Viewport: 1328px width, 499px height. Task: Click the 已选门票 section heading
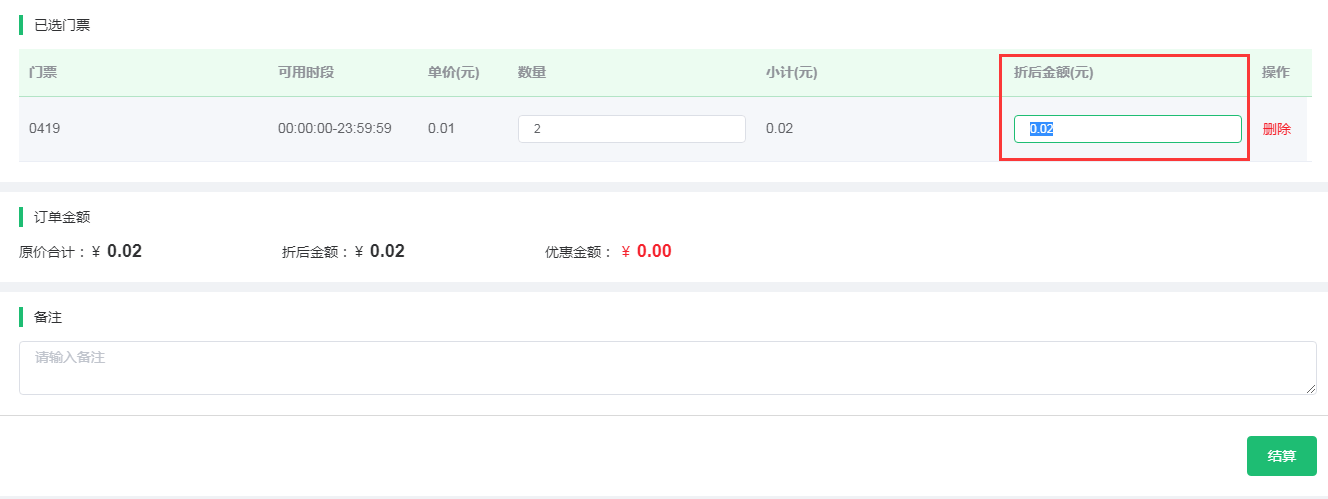coord(62,25)
